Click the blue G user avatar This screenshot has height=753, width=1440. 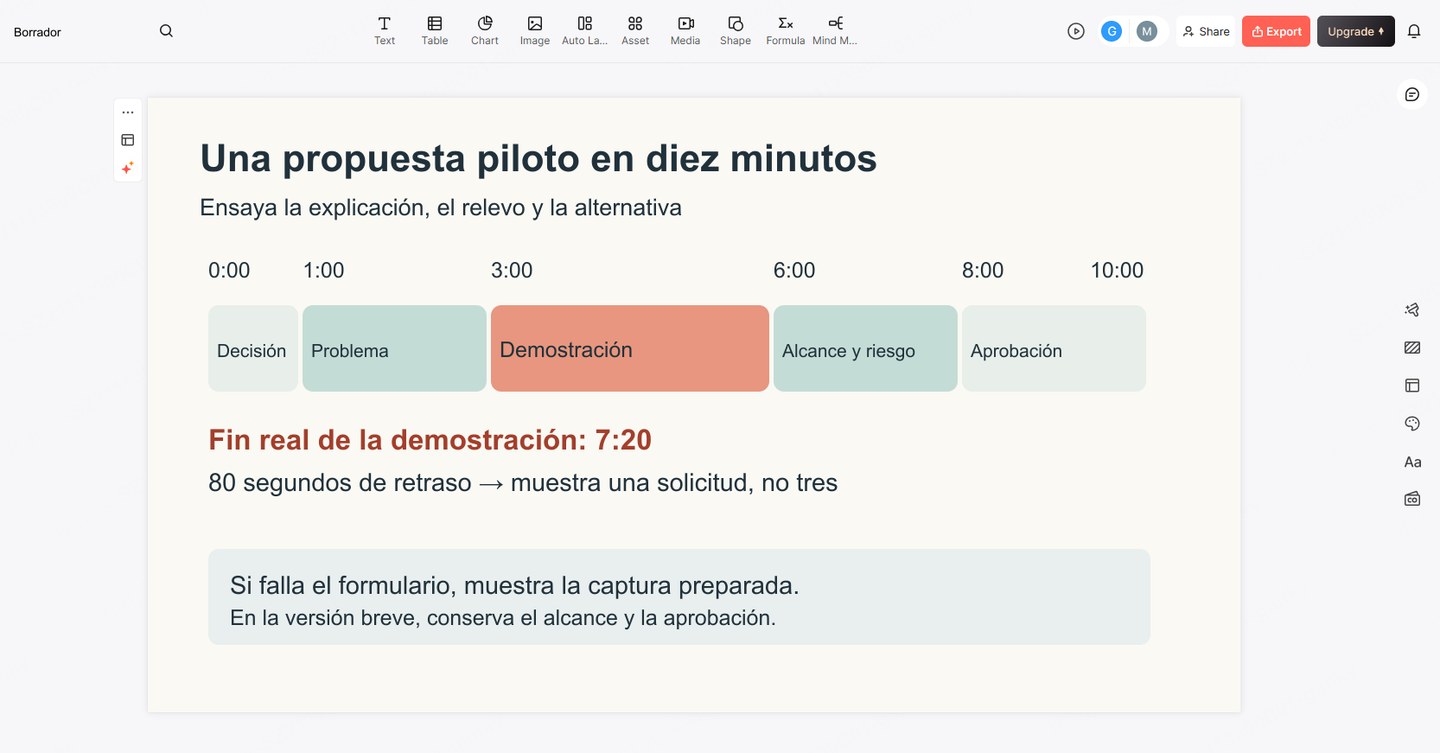tap(1111, 31)
